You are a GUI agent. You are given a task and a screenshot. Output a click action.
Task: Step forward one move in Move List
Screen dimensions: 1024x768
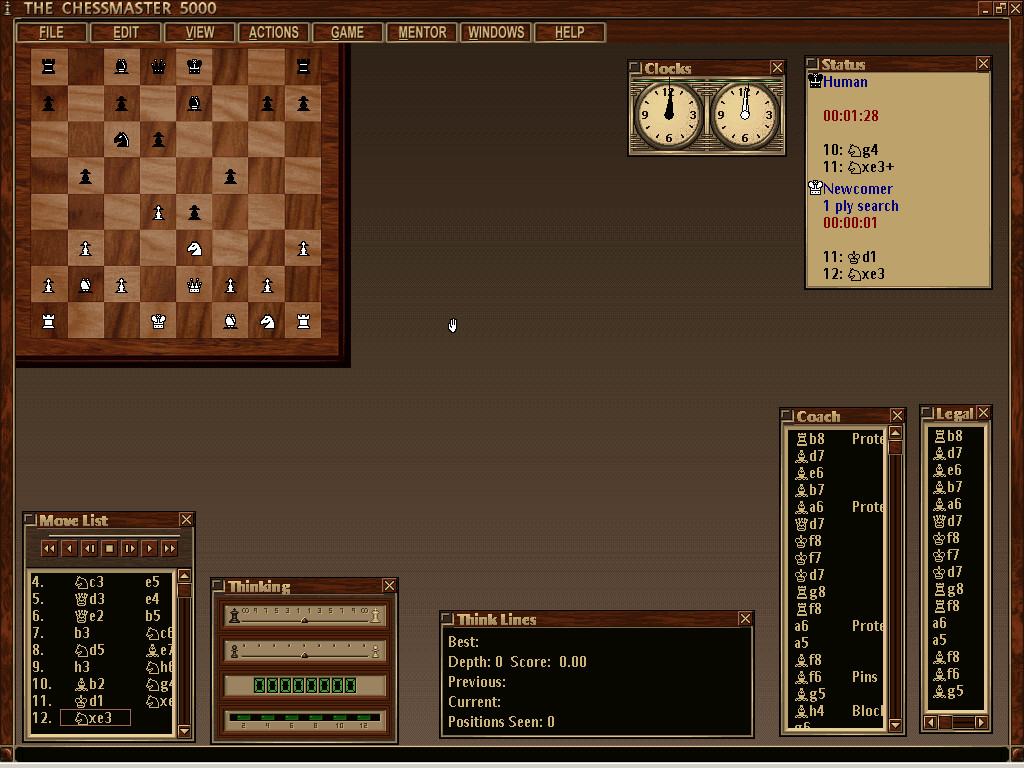point(150,549)
